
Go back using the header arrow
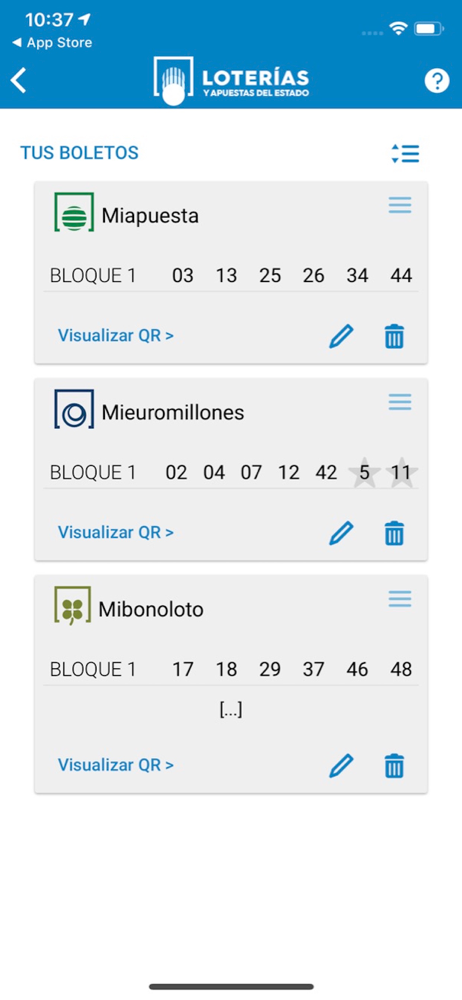tap(19, 81)
